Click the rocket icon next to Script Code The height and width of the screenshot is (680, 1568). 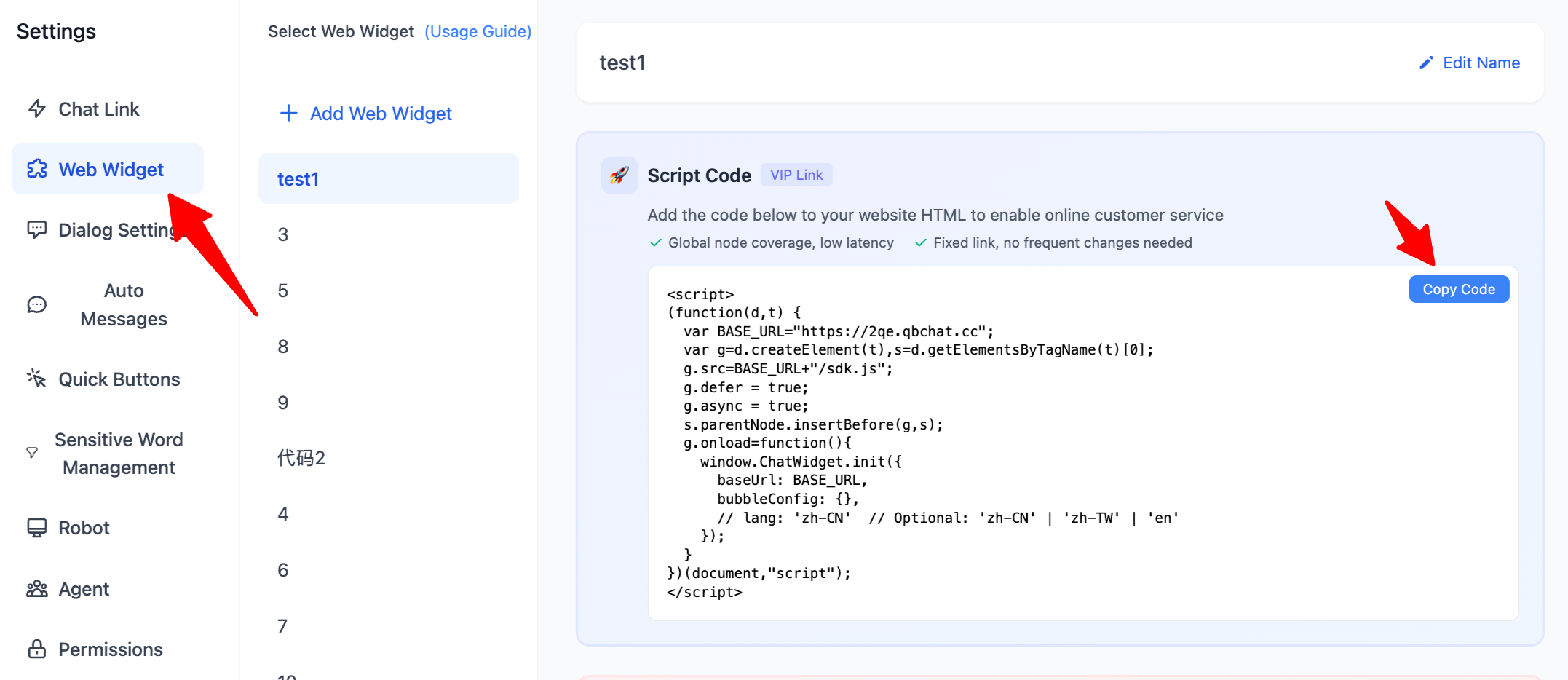(619, 175)
